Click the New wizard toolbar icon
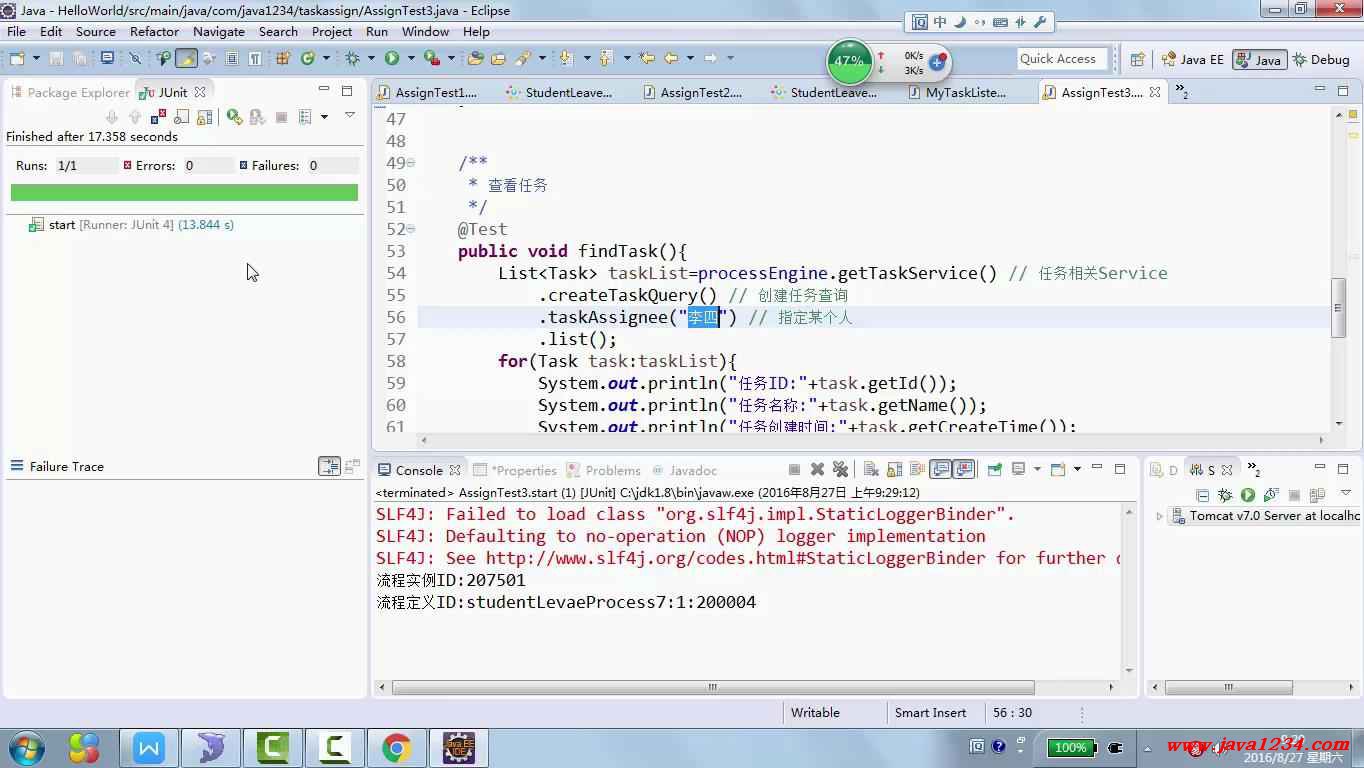This screenshot has height=768, width=1364. [x=17, y=58]
